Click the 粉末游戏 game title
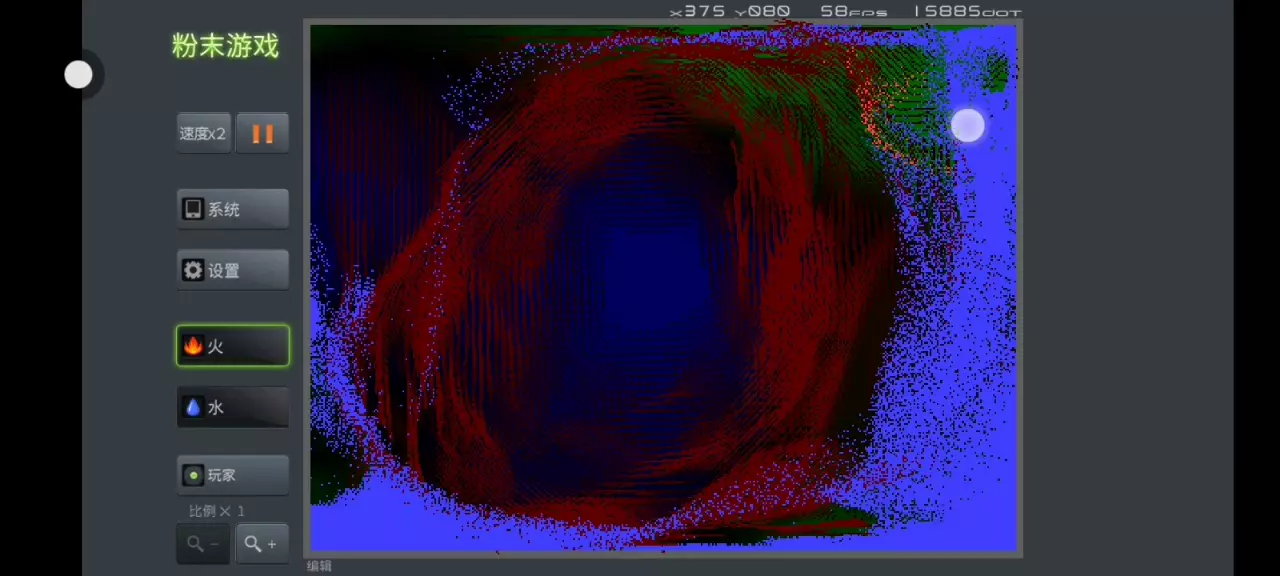 coord(225,46)
